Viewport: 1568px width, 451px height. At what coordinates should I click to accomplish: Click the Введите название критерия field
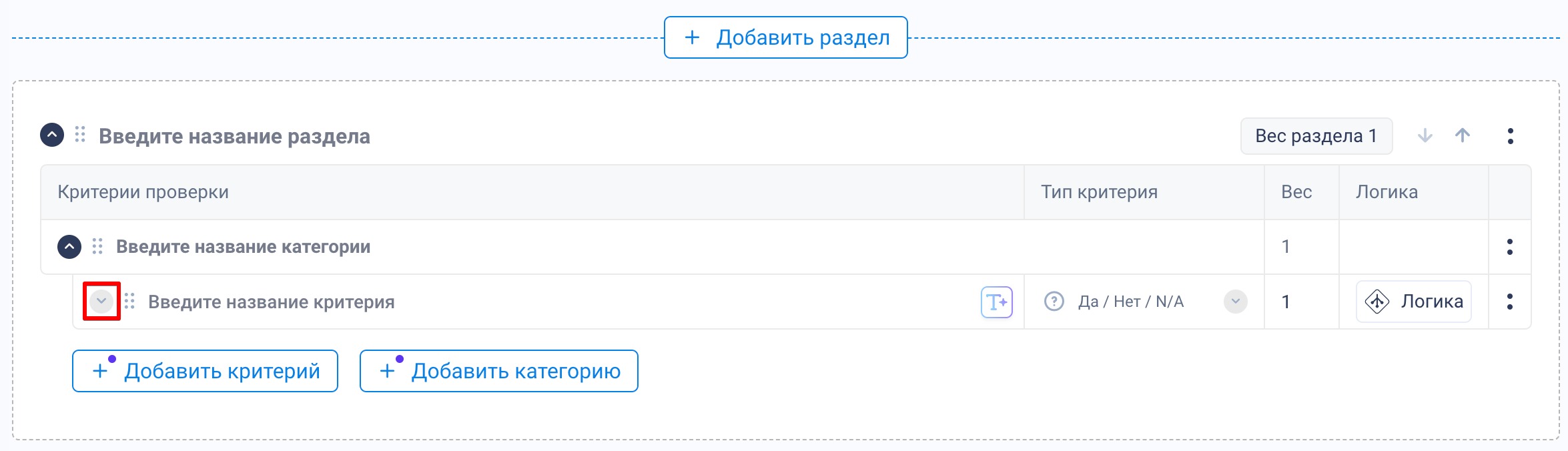pos(271,302)
